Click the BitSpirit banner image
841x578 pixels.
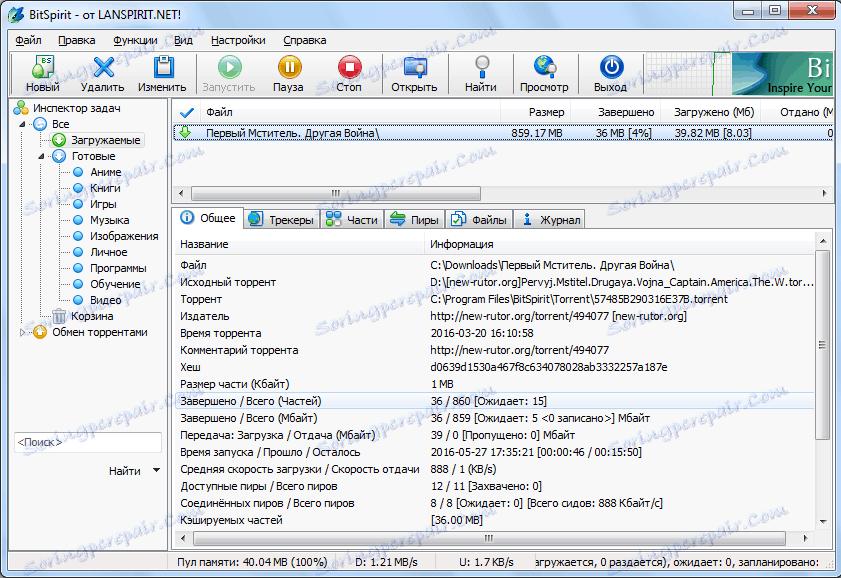782,74
